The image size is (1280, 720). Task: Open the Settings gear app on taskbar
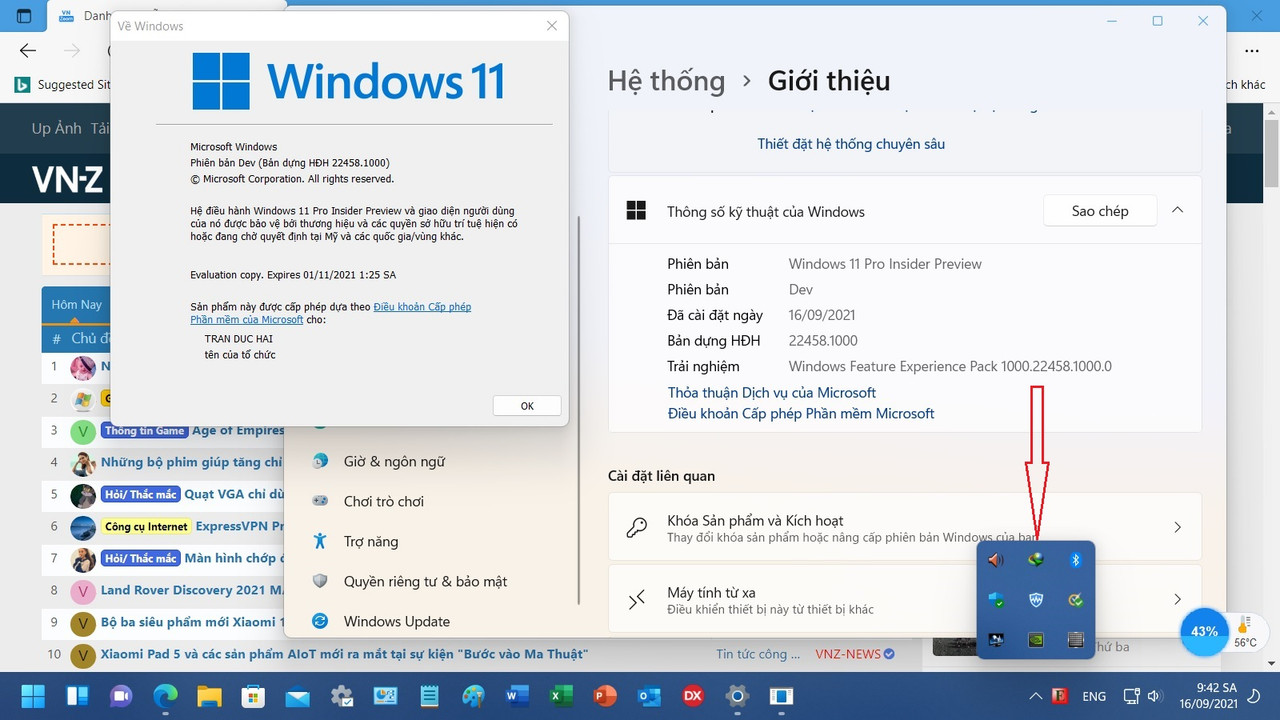click(737, 696)
